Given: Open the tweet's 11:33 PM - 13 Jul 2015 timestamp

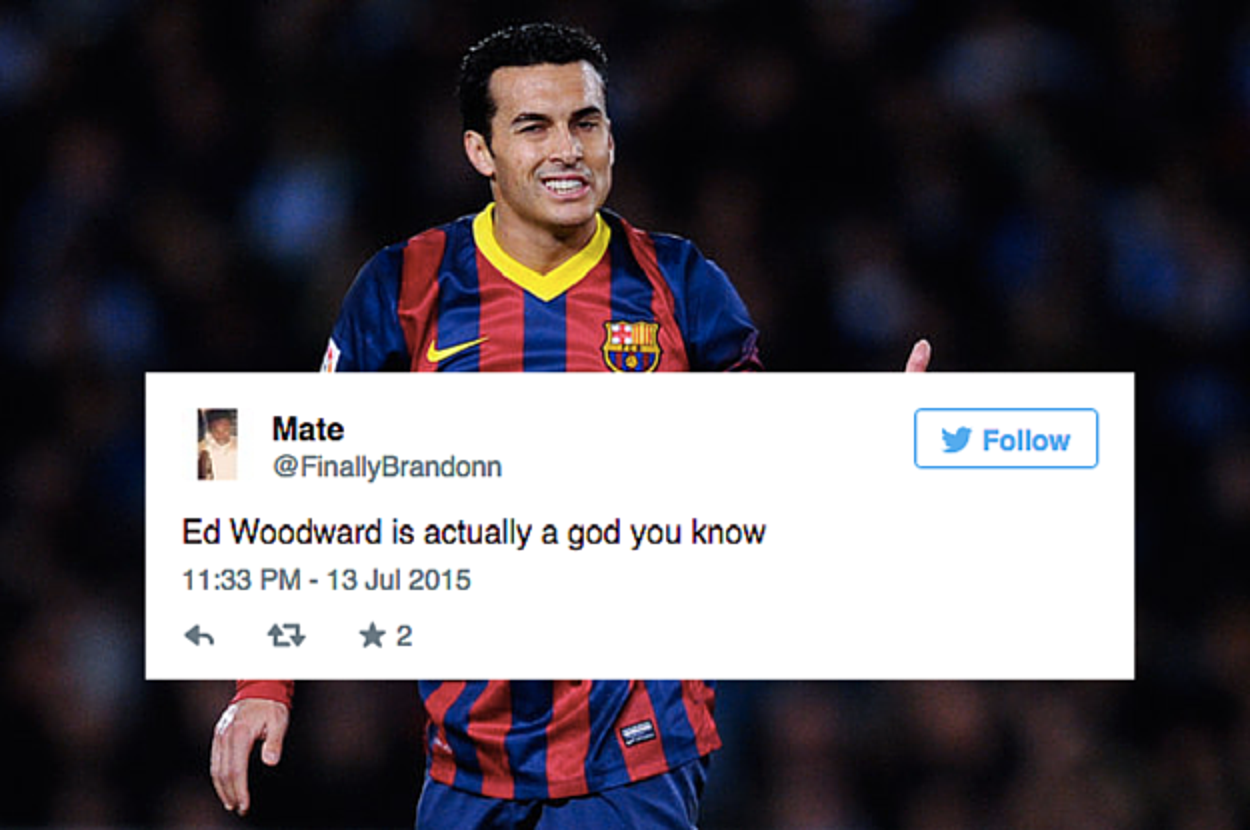Looking at the screenshot, I should pyautogui.click(x=326, y=580).
